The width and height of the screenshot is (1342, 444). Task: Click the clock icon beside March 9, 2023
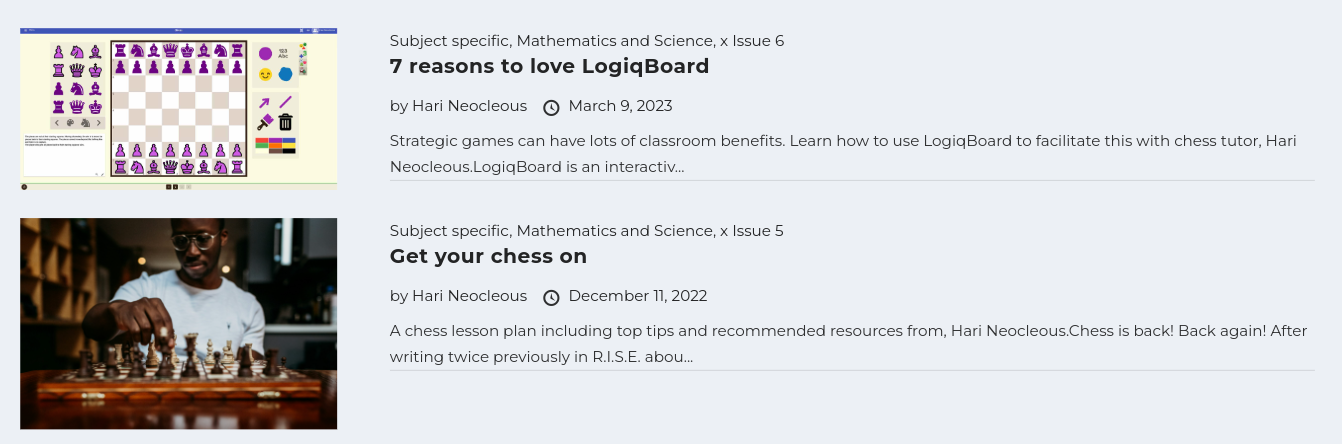click(x=551, y=107)
